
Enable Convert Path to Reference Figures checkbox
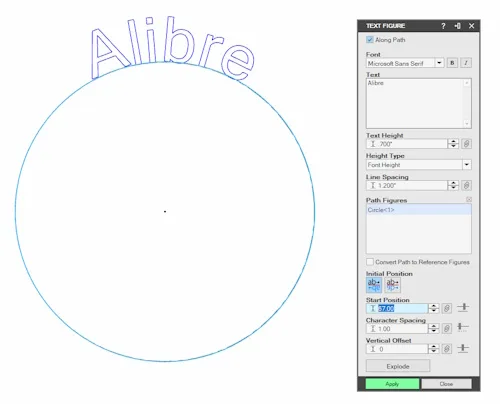click(369, 262)
